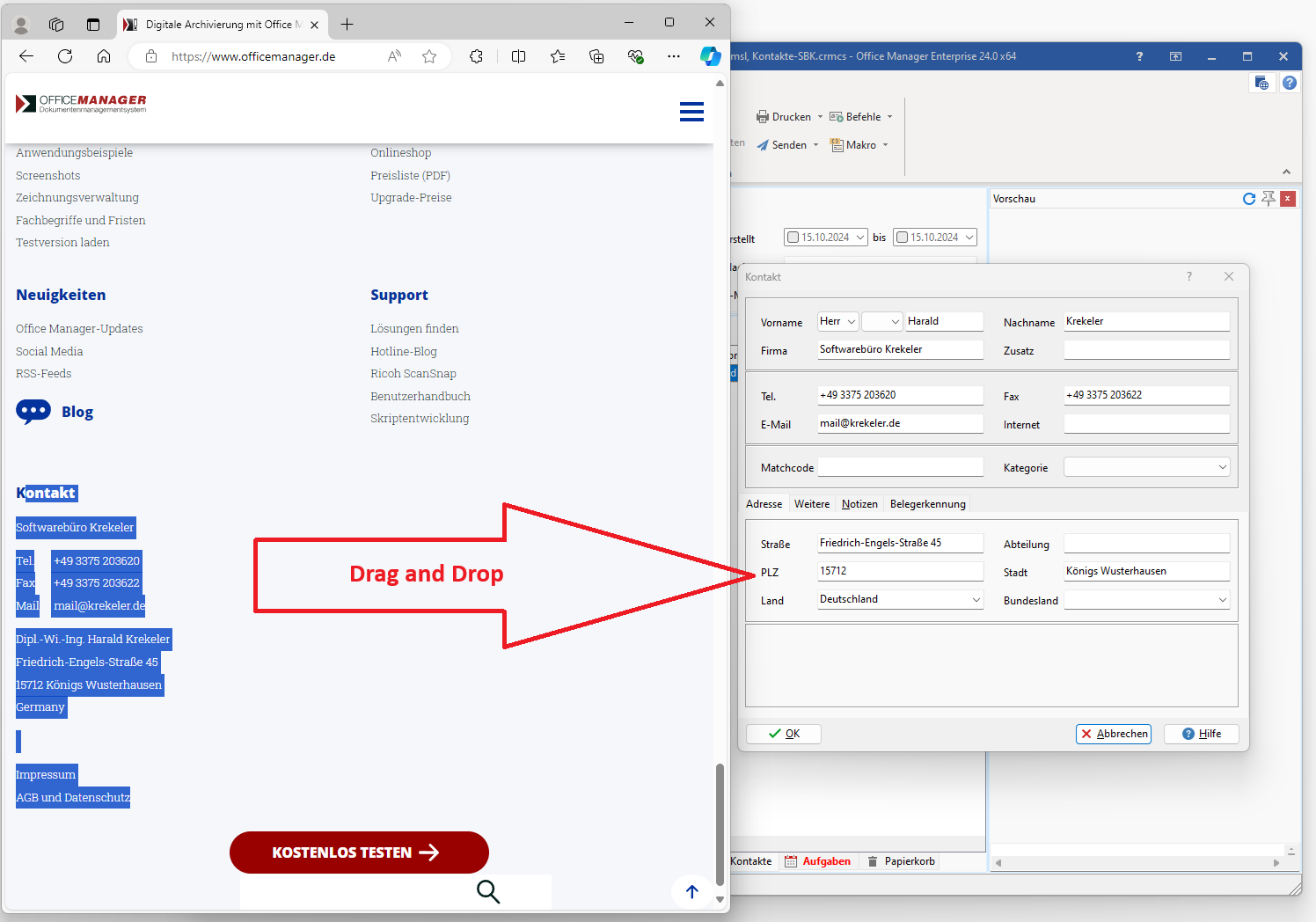Click the browser address bar URL
Screen dimensions: 1316x922
click(253, 56)
